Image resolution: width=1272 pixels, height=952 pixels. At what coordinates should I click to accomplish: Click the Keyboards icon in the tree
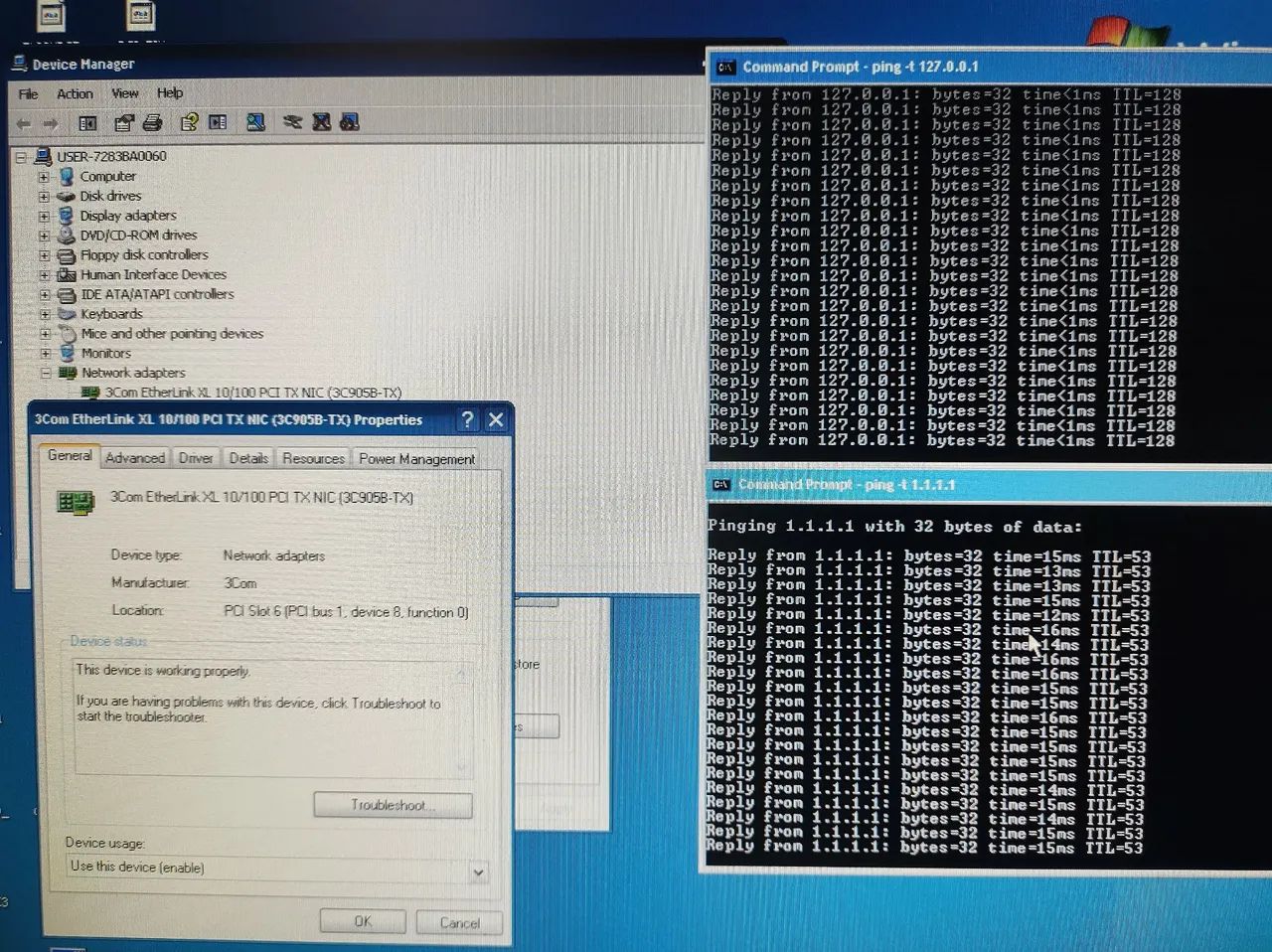(67, 314)
